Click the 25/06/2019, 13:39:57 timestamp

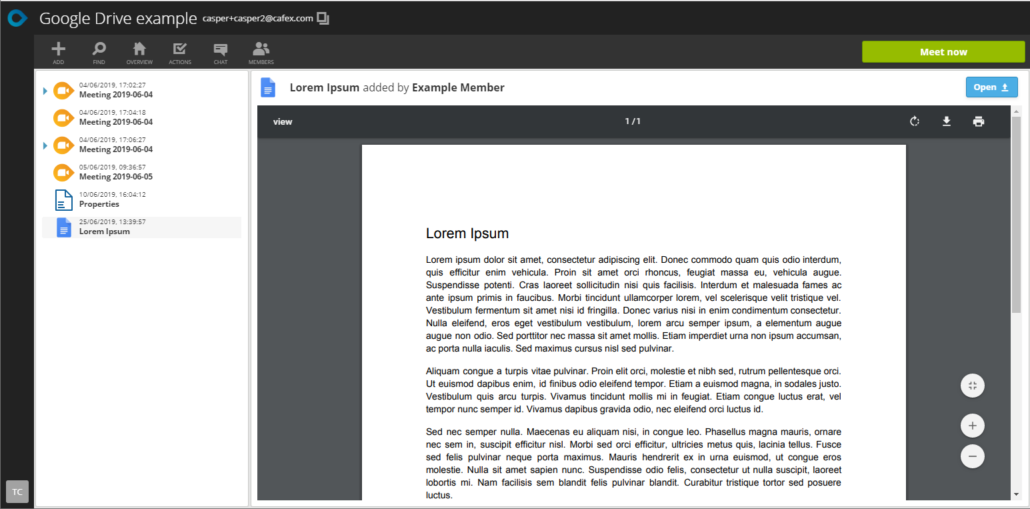click(x=112, y=221)
